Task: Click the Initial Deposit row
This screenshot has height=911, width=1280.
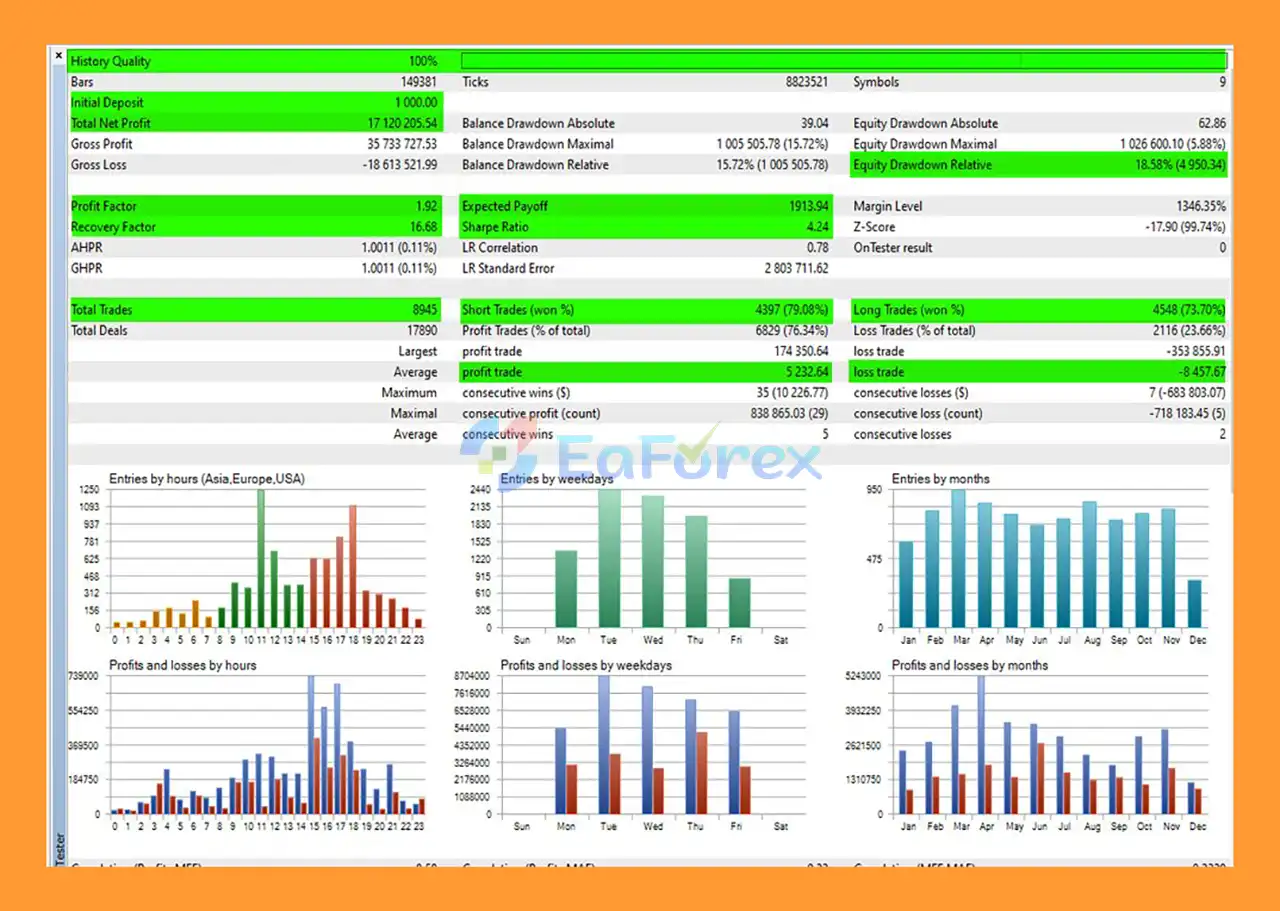Action: (x=254, y=102)
